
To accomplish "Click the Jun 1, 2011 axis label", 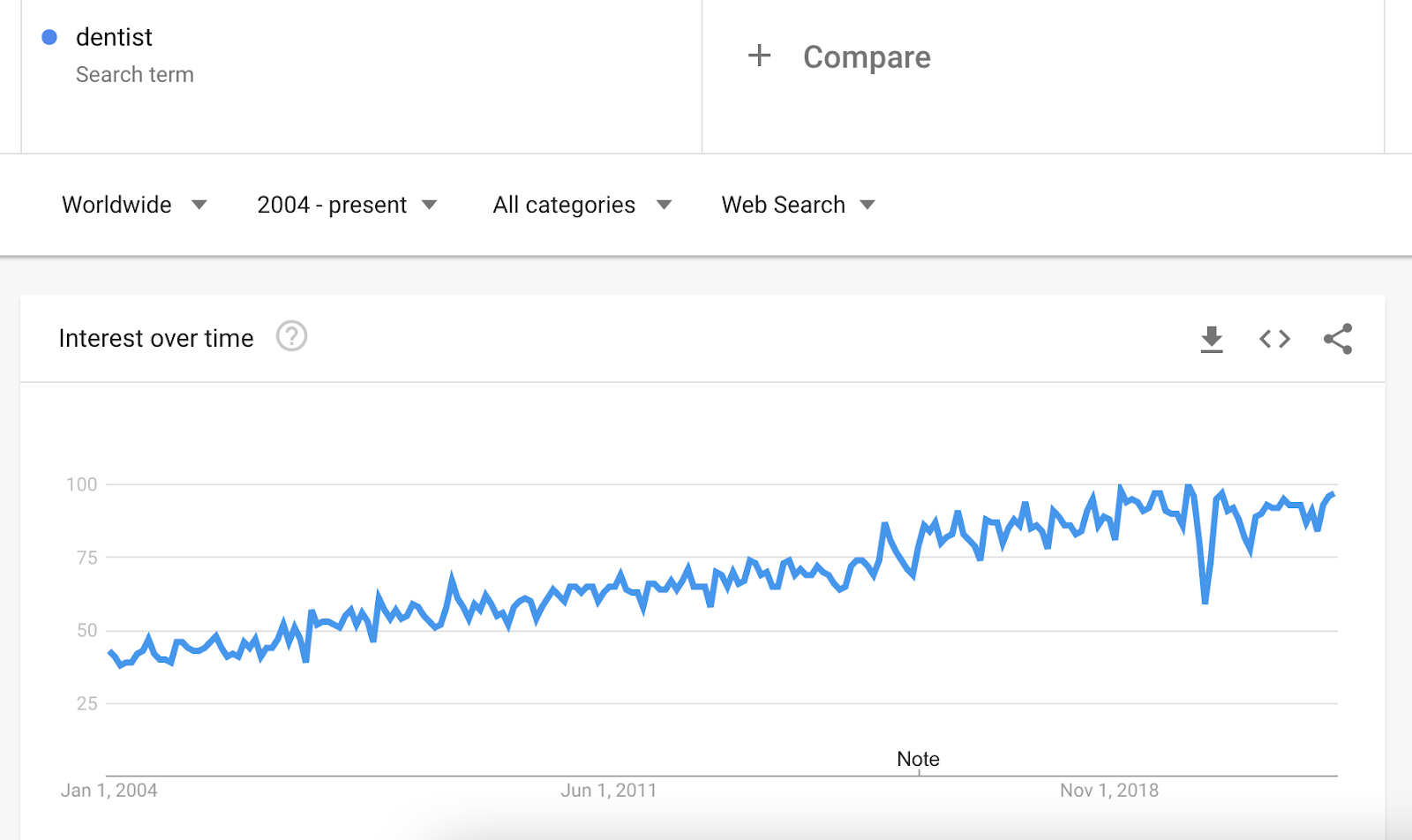I will [609, 791].
